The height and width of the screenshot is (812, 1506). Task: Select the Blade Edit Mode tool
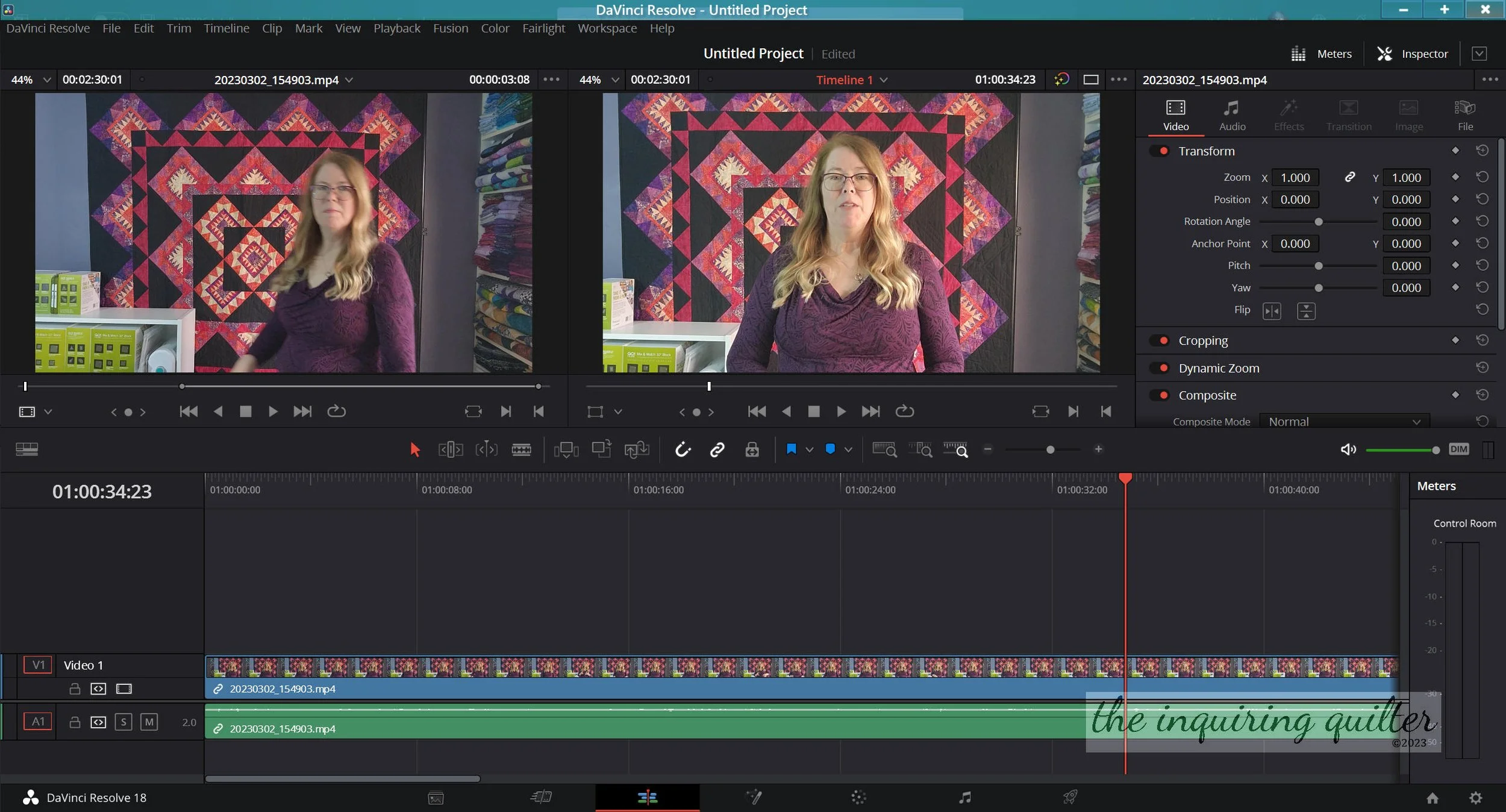[521, 449]
